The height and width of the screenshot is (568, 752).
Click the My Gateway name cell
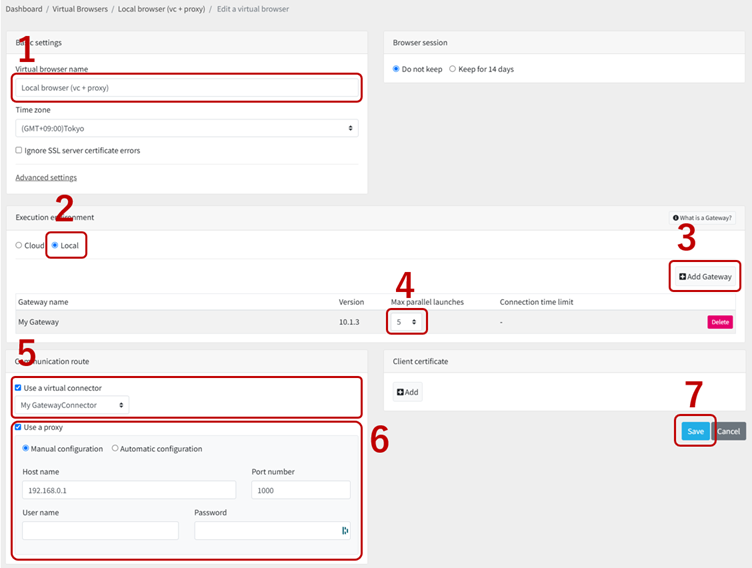[x=38, y=322]
